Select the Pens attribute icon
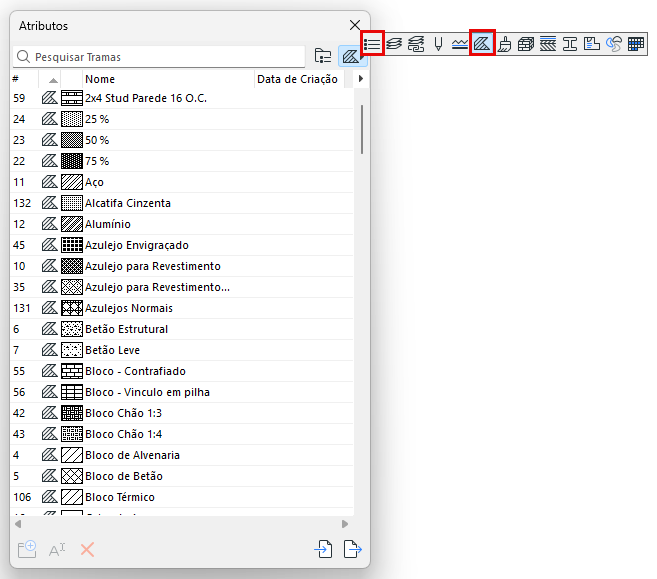Image resolution: width=657 pixels, height=579 pixels. pyautogui.click(x=438, y=44)
